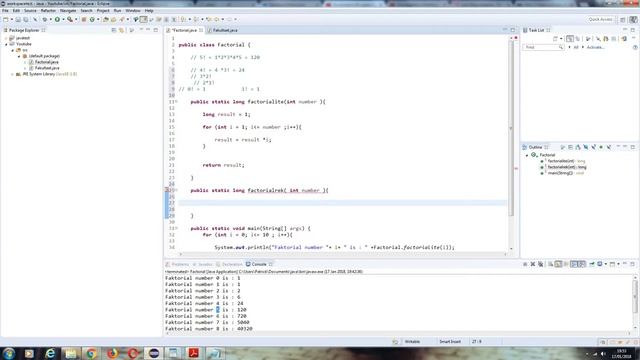This screenshot has width=640, height=360.
Task: Click the Open Type toolbar icon
Action: (106, 19)
